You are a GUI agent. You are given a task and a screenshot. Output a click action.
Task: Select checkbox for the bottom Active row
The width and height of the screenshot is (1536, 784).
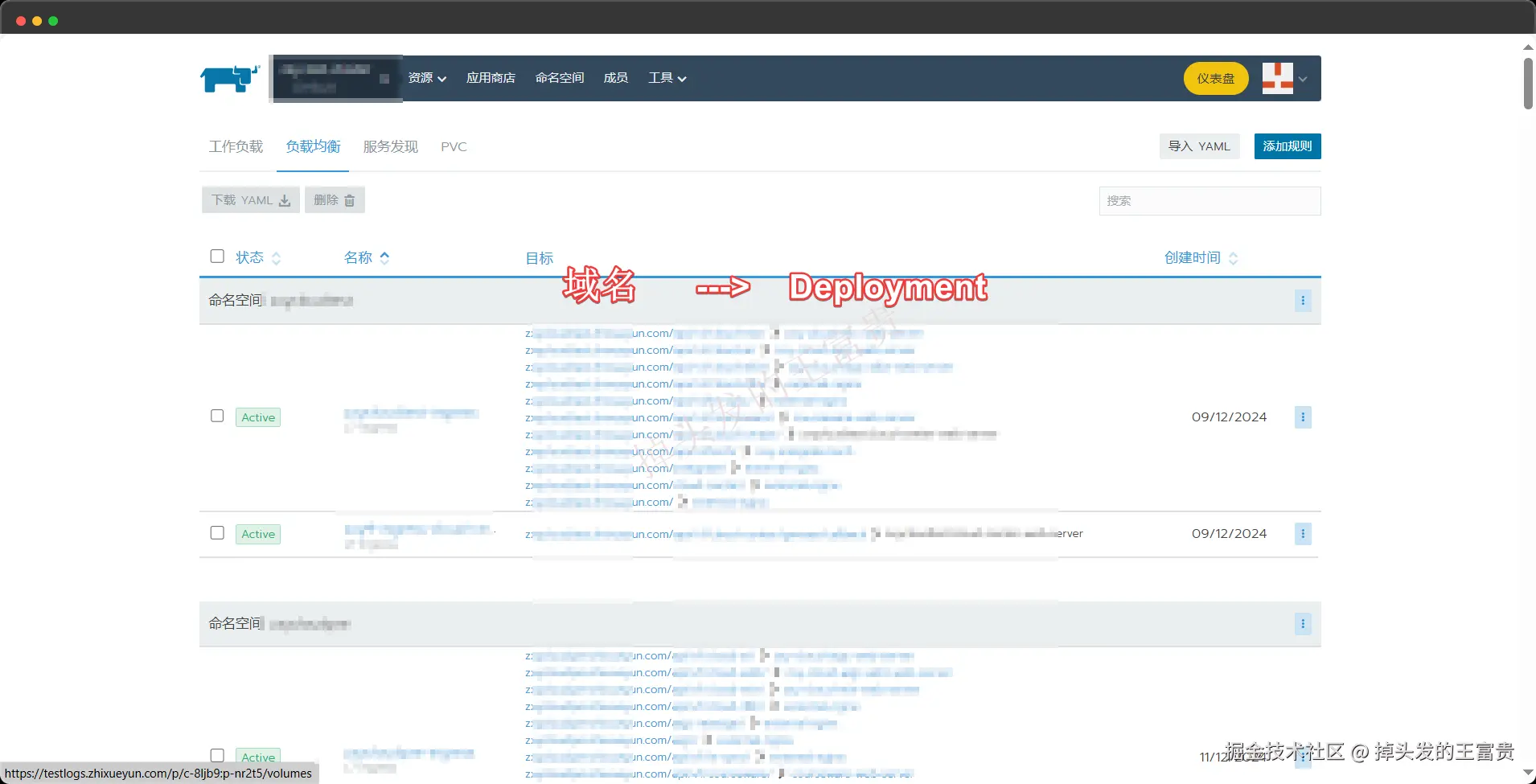pyautogui.click(x=217, y=756)
